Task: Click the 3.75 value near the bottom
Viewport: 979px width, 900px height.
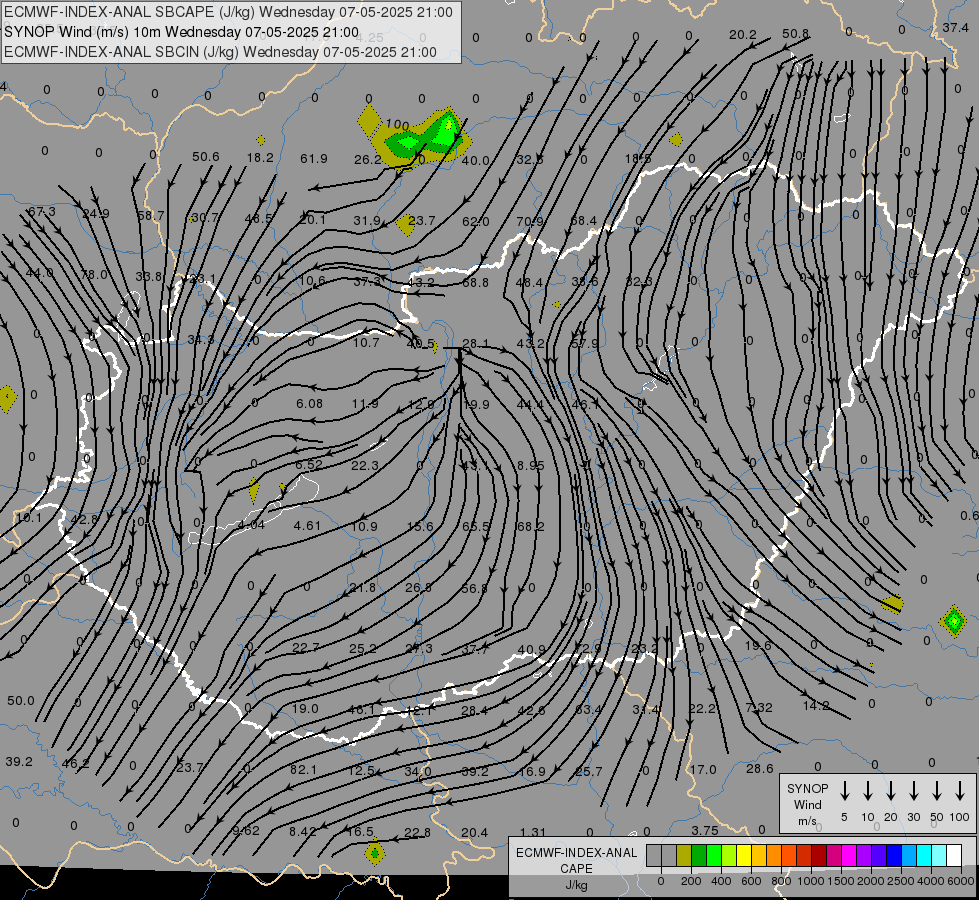Action: 705,830
